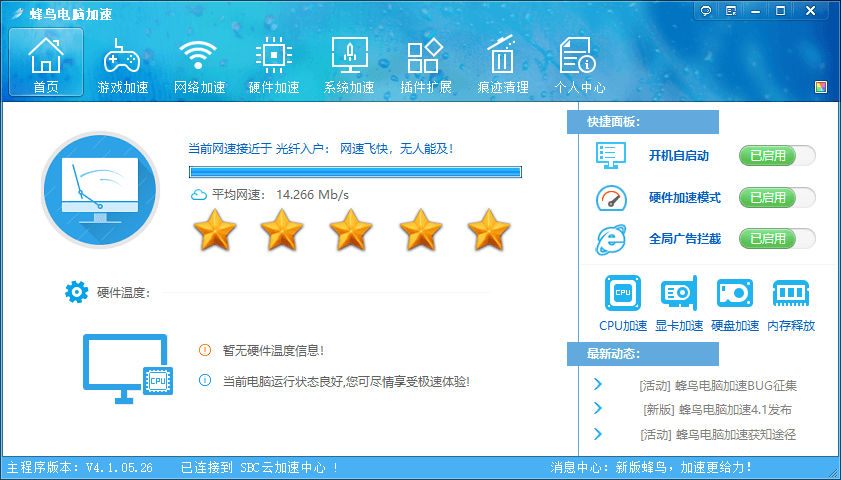This screenshot has height=480, width=841.
Task: Click the network speed gauge monitor icon
Action: point(99,190)
